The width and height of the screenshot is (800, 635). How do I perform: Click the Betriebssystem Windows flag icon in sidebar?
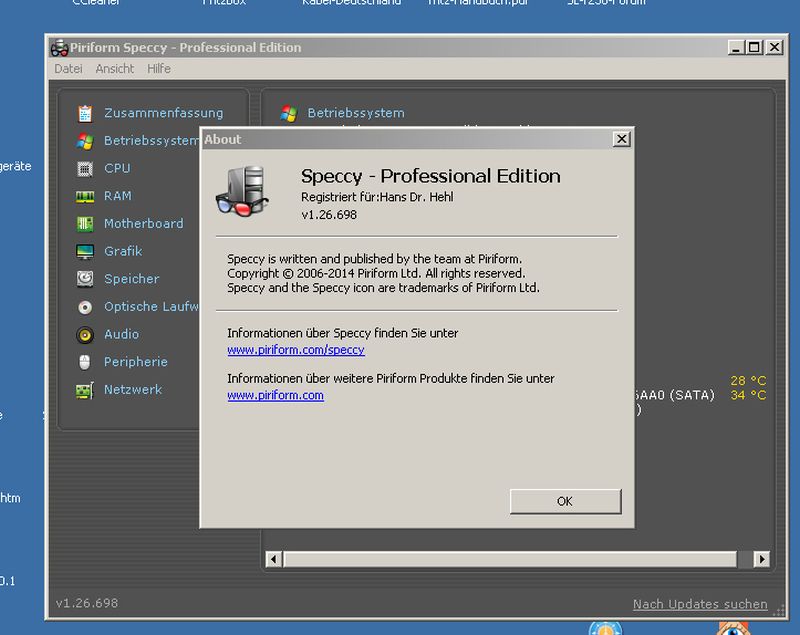click(85, 141)
